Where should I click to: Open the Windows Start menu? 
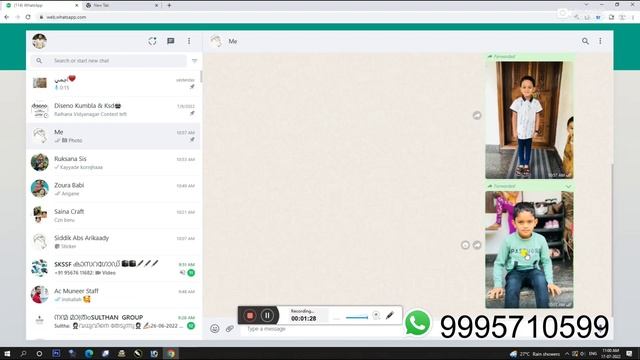coord(7,353)
